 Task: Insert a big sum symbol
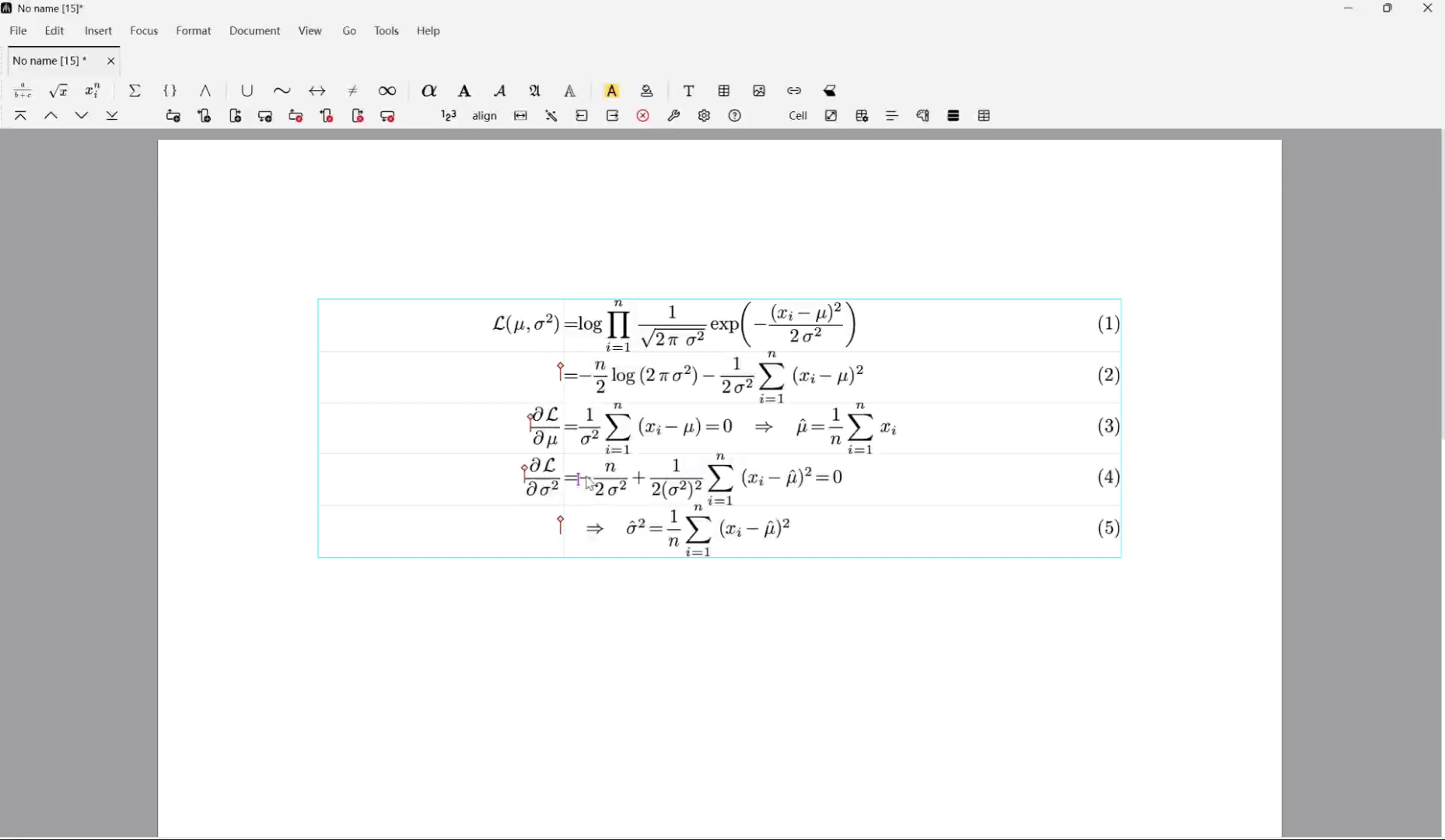135,91
